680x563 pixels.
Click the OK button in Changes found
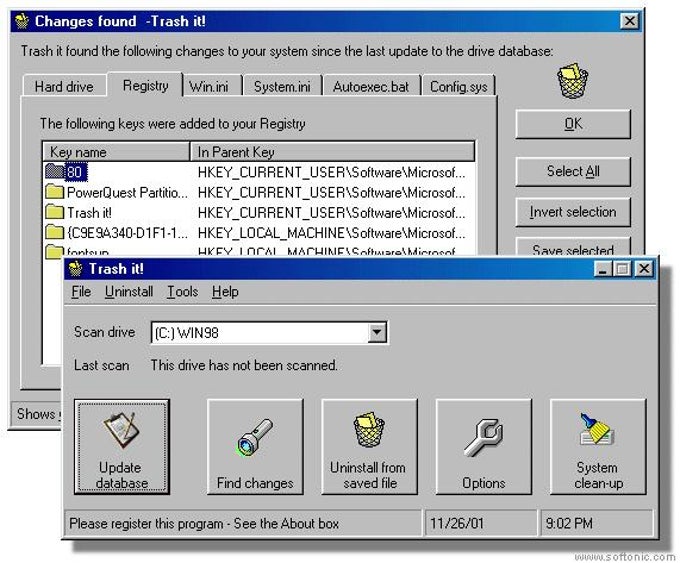[573, 124]
